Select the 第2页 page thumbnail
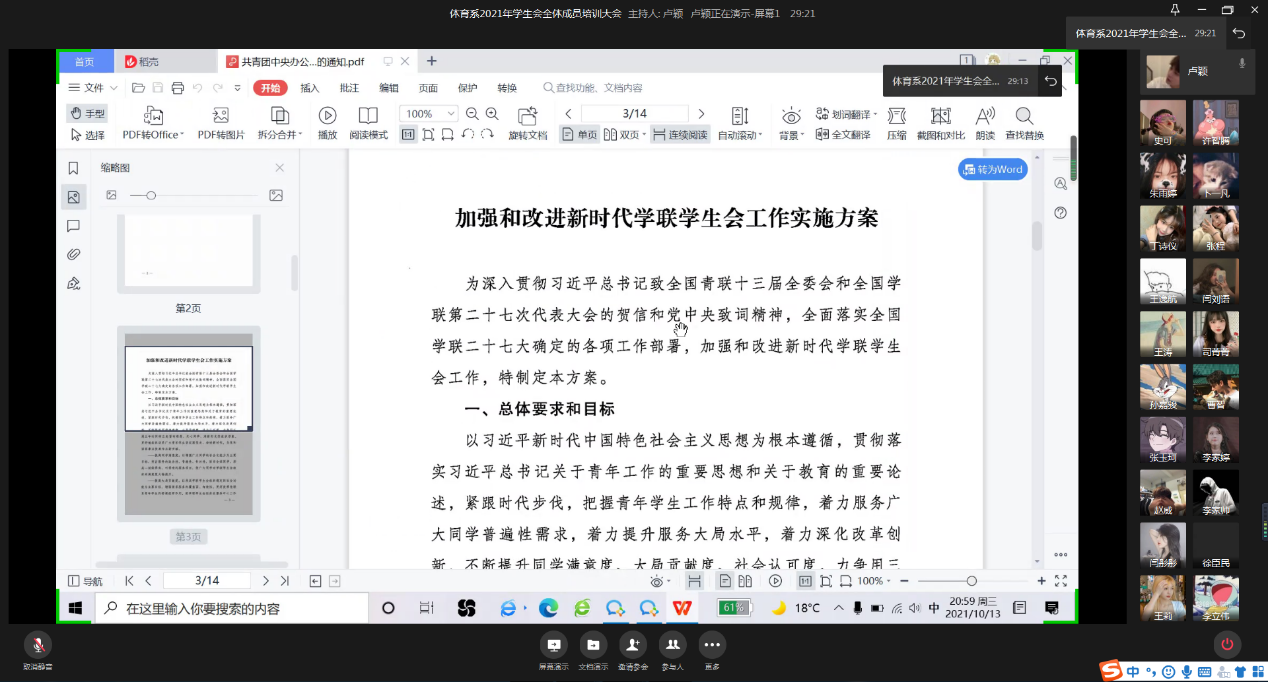This screenshot has height=682, width=1268. [188, 250]
